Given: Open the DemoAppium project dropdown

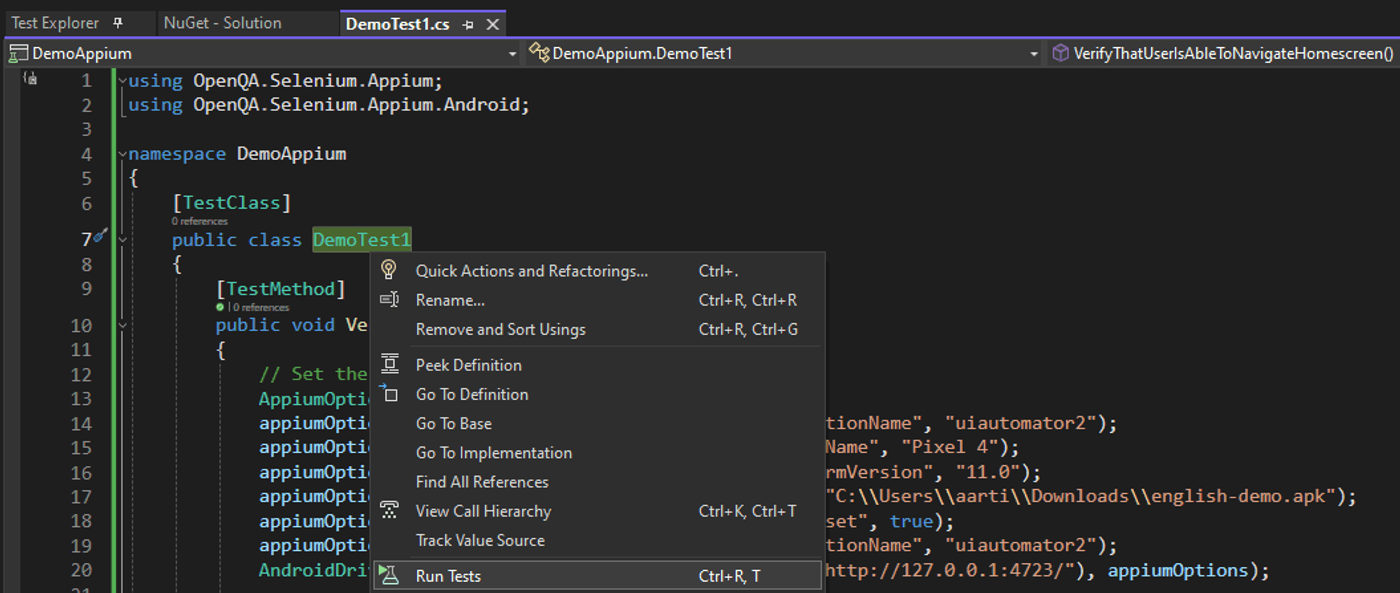Looking at the screenshot, I should coord(264,53).
